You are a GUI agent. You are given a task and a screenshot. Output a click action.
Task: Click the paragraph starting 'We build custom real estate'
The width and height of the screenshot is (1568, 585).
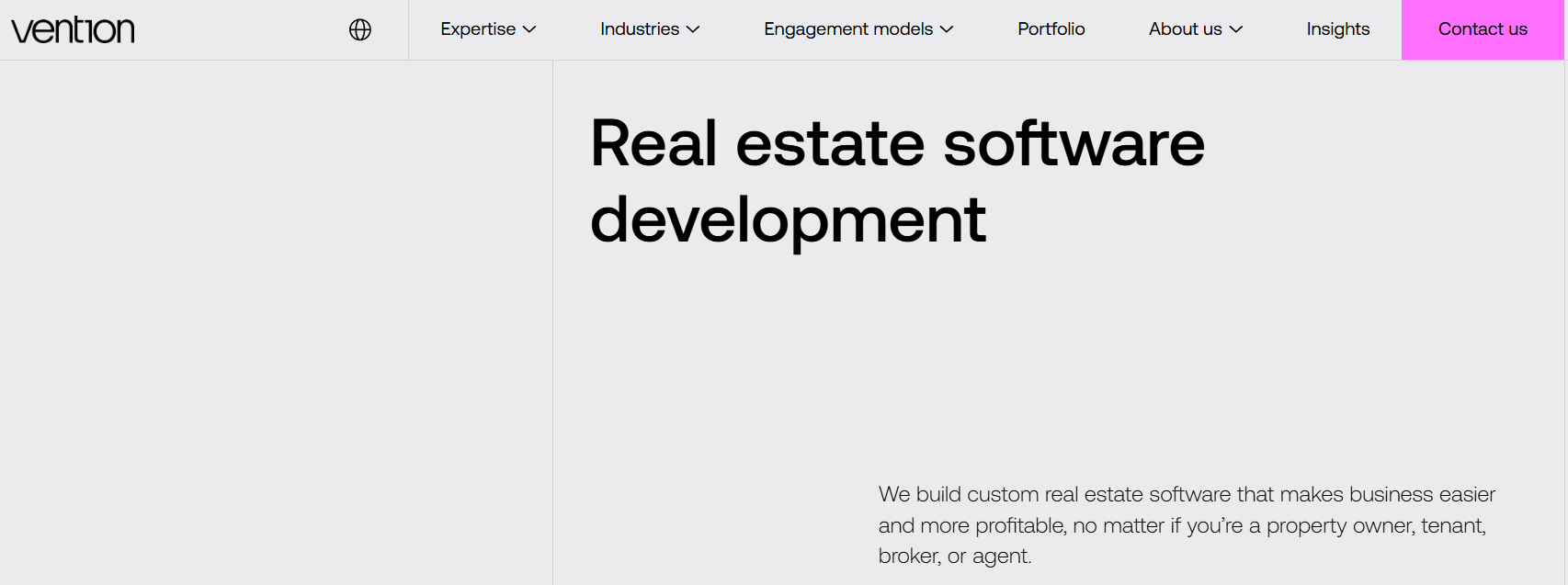(1187, 524)
